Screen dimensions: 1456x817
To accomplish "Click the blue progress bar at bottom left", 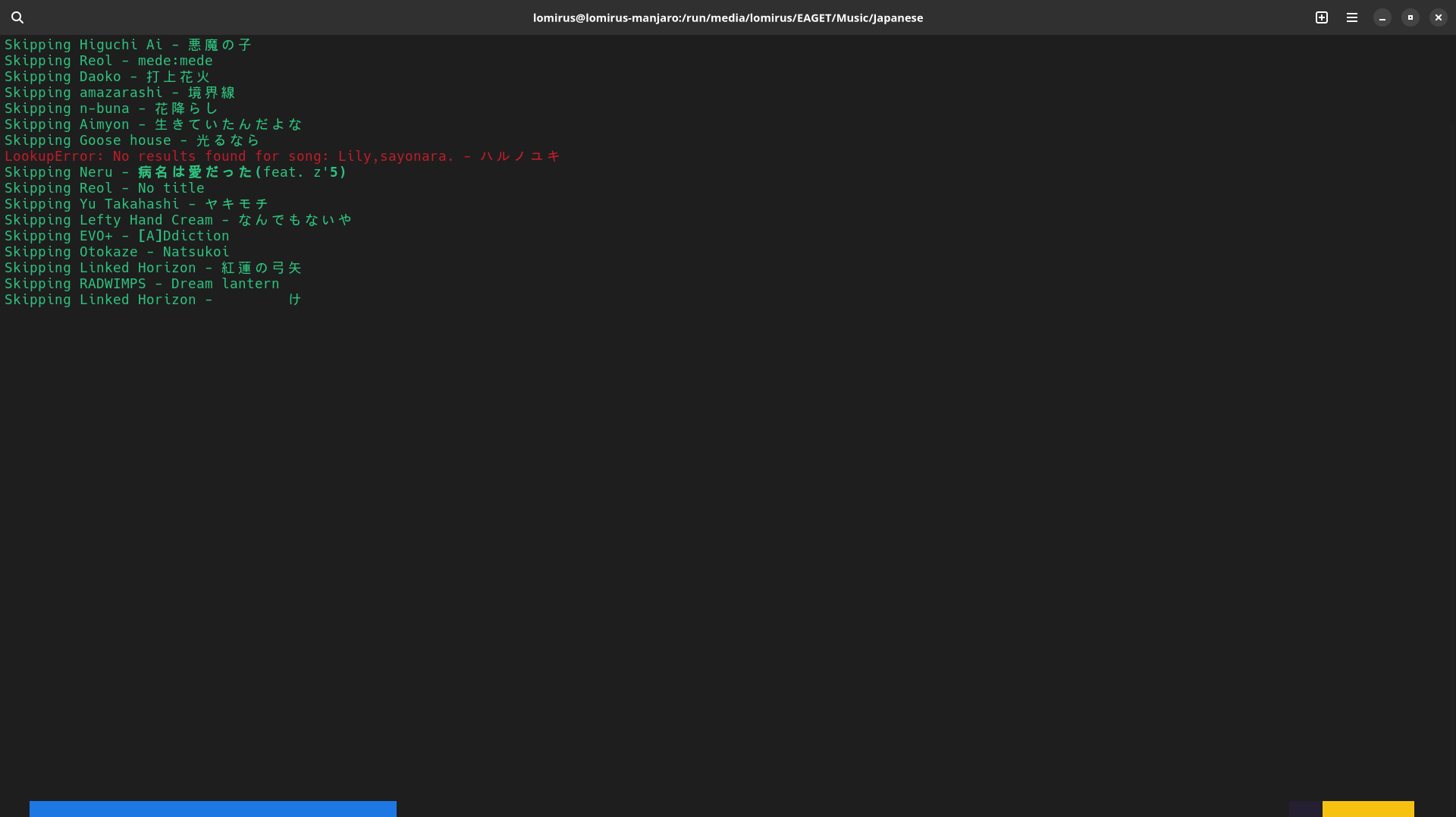I will (212, 809).
